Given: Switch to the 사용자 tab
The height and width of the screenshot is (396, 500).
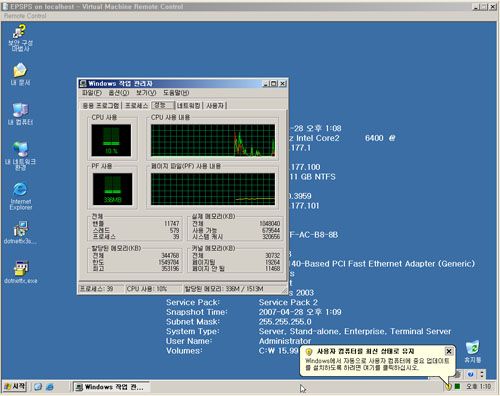Looking at the screenshot, I should click(x=215, y=106).
